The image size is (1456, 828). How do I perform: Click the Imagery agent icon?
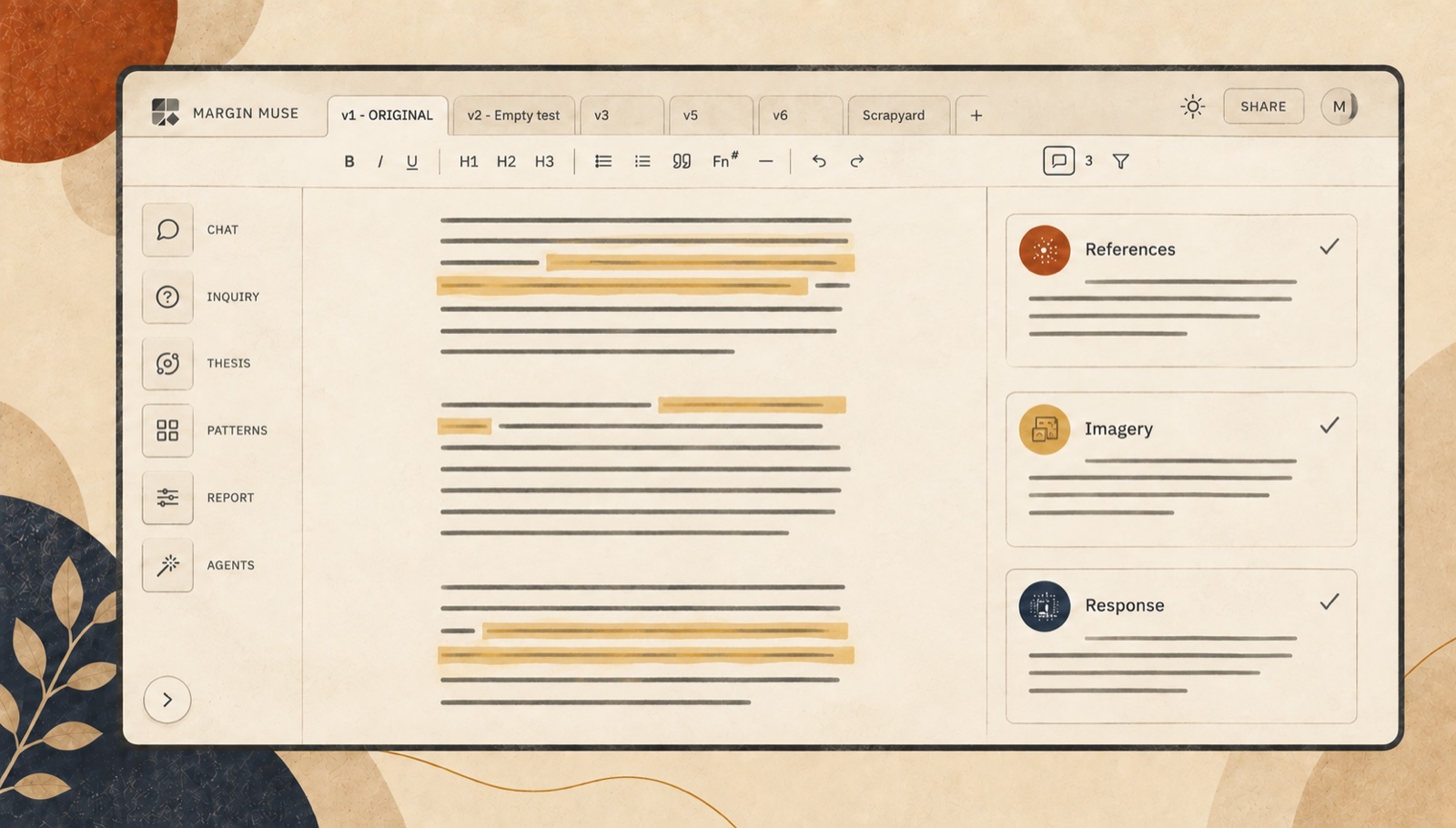pos(1045,429)
